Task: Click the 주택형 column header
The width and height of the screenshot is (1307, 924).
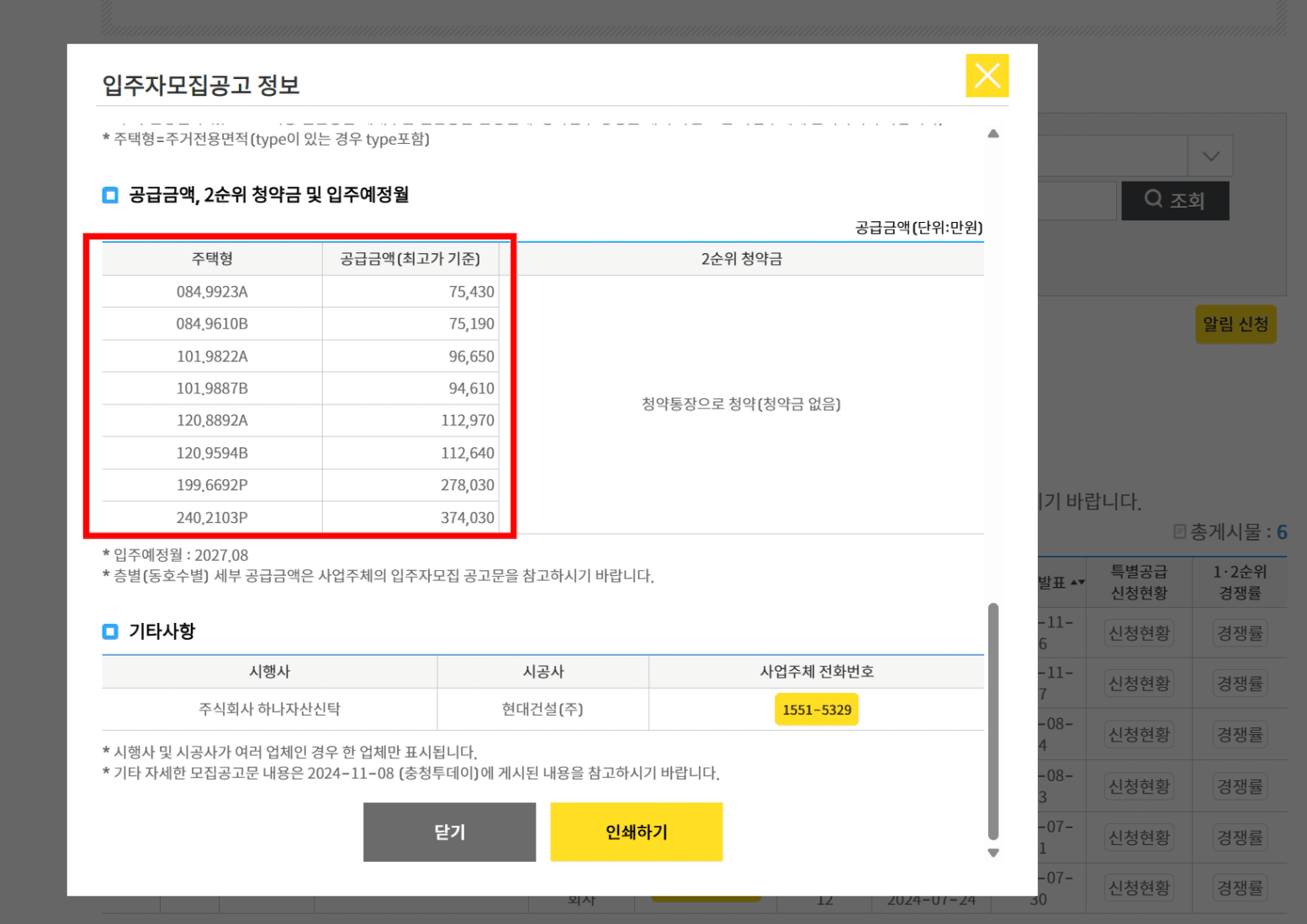Action: (x=212, y=259)
